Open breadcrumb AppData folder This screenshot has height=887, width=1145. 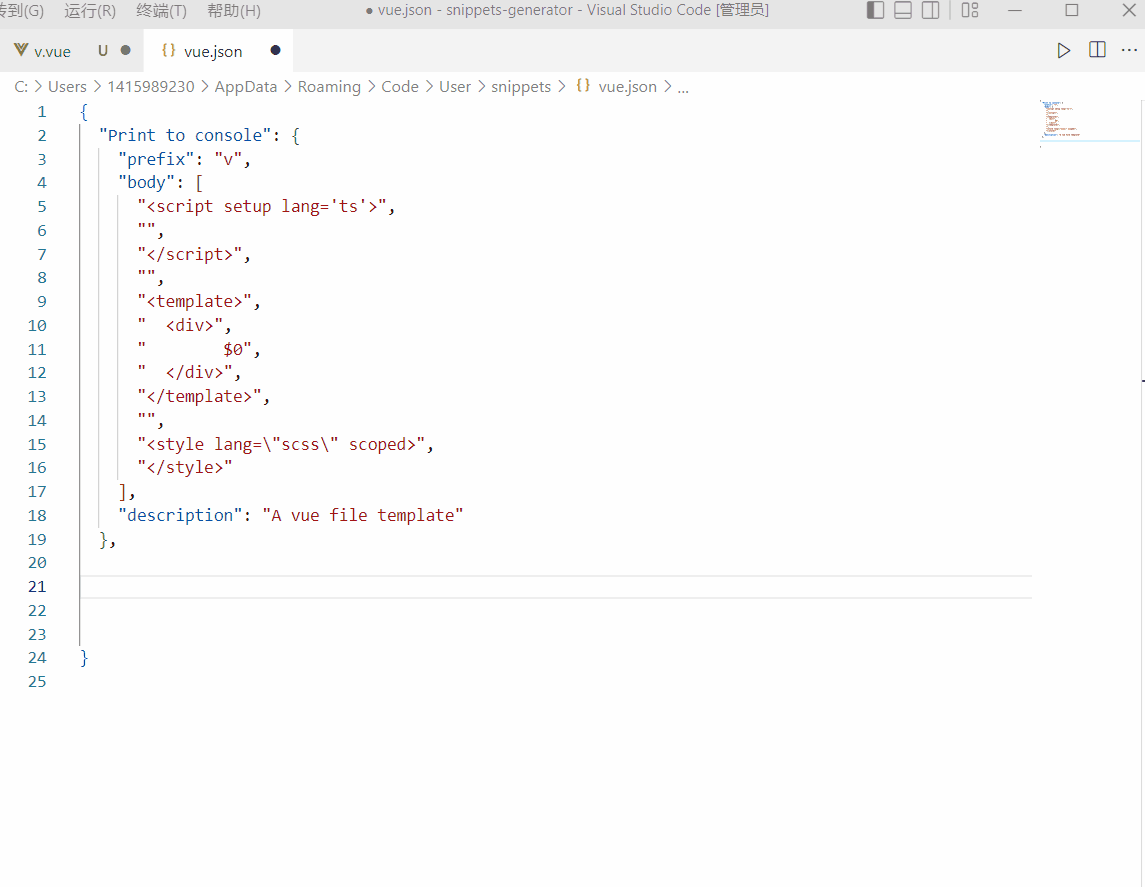(246, 87)
